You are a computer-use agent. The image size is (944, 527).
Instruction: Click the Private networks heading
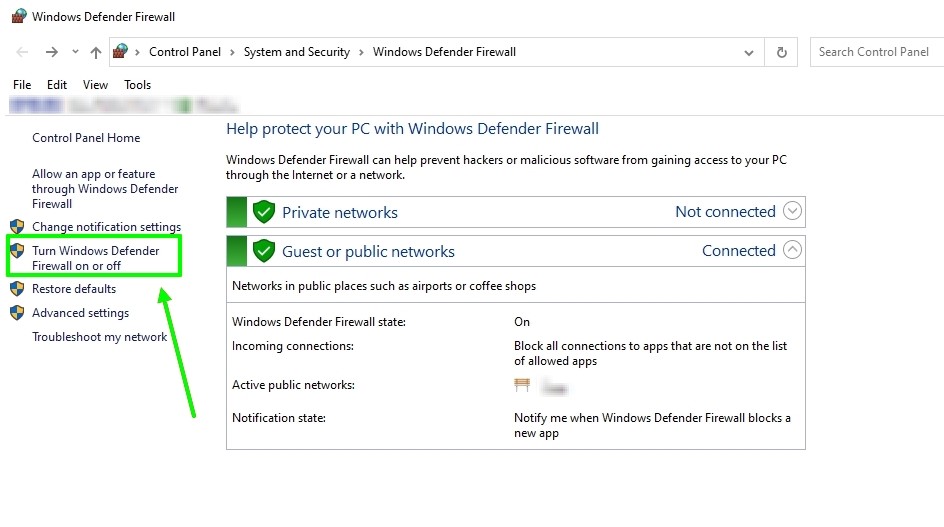pyautogui.click(x=340, y=213)
